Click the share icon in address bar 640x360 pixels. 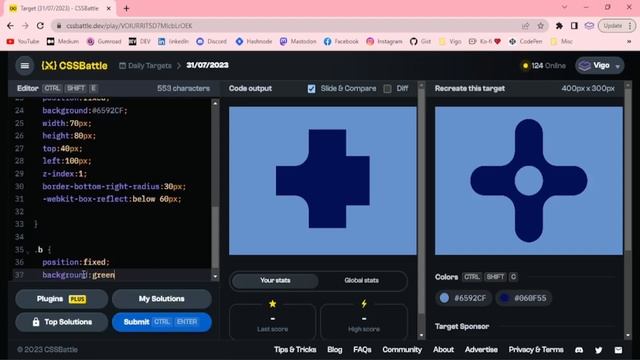pyautogui.click(x=525, y=26)
